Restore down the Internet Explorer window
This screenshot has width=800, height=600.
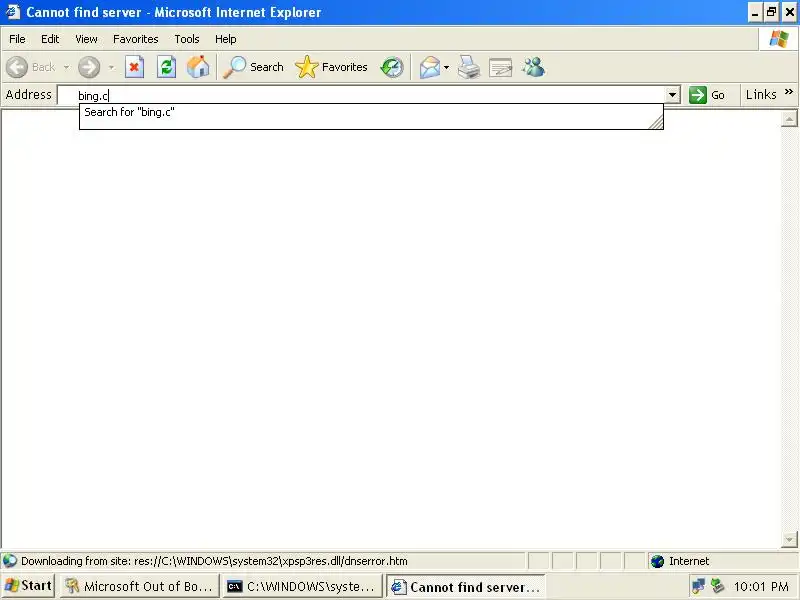771,12
